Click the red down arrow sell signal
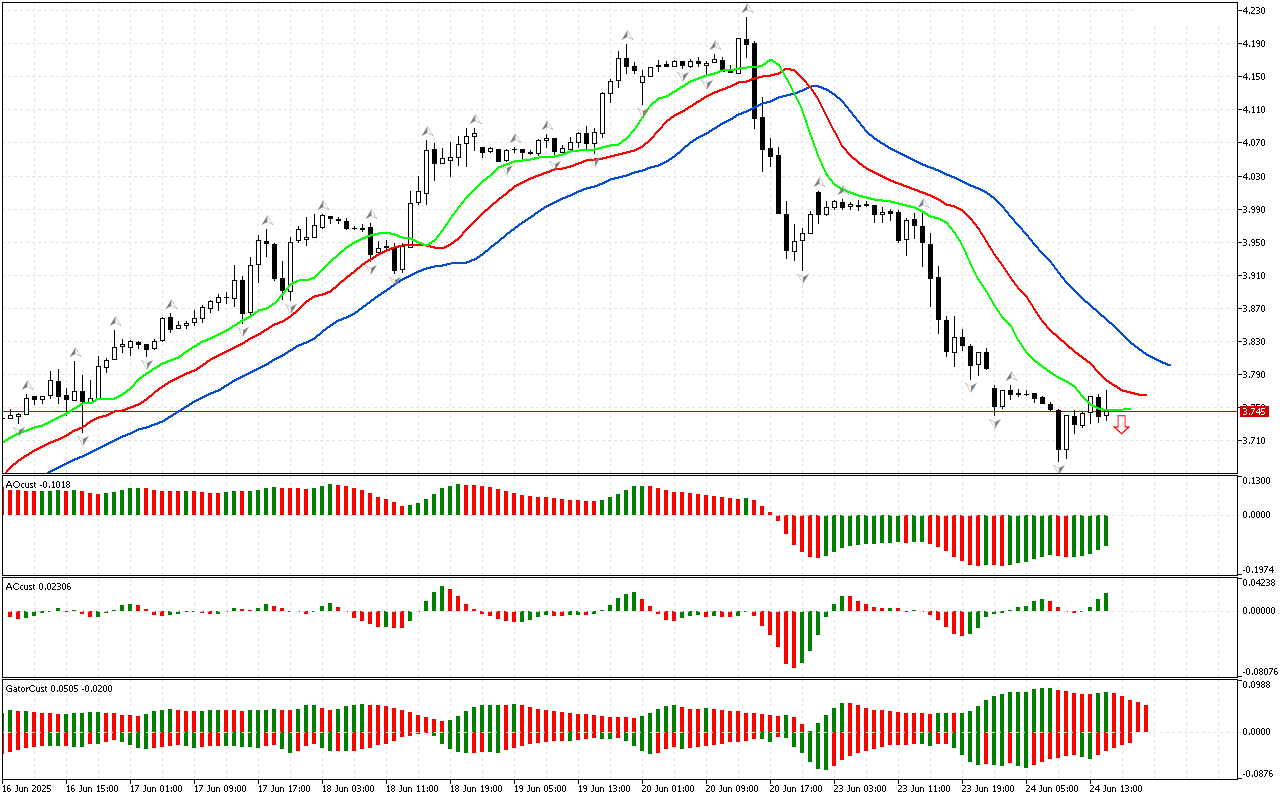Viewport: 1280px width, 800px height. pyautogui.click(x=1122, y=425)
